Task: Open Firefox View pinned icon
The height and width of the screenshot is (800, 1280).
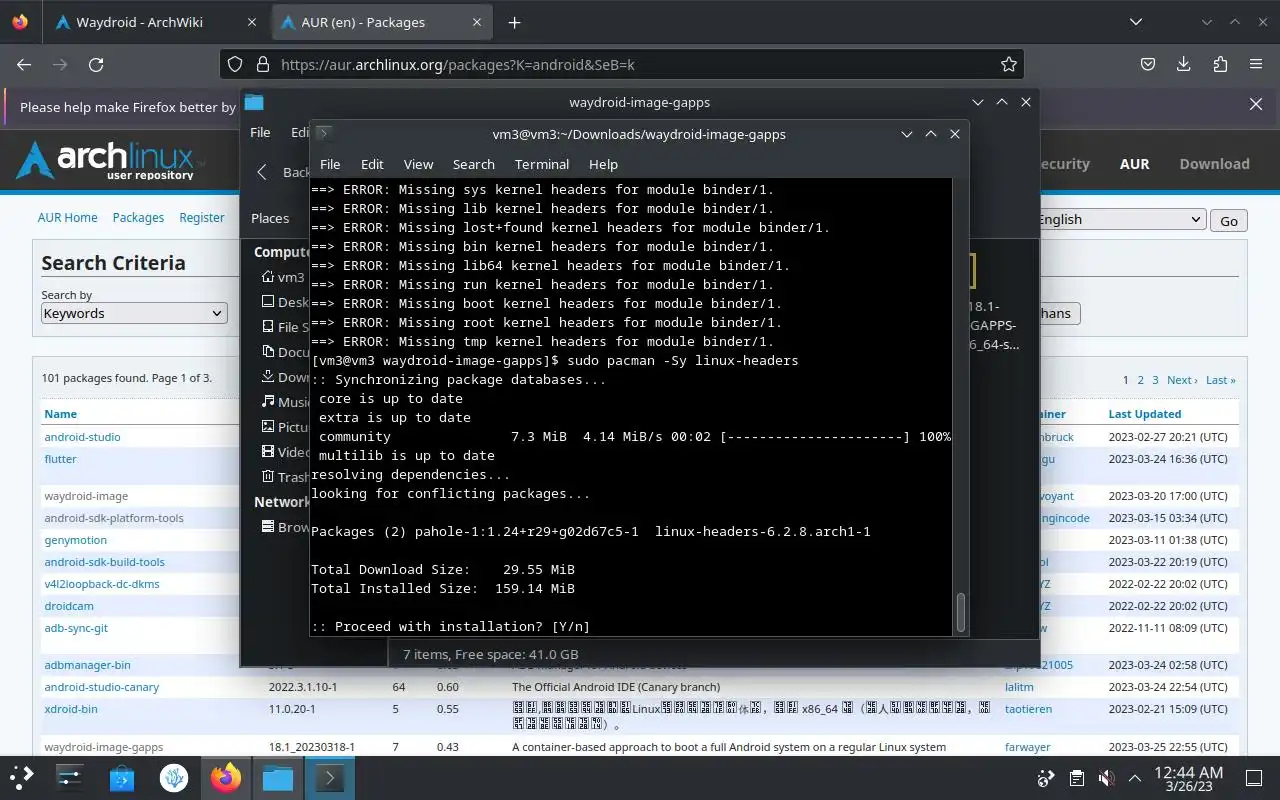Action: coord(20,22)
